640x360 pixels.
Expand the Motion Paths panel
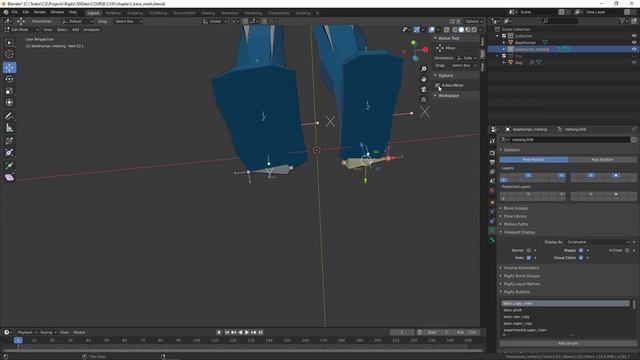coord(516,224)
